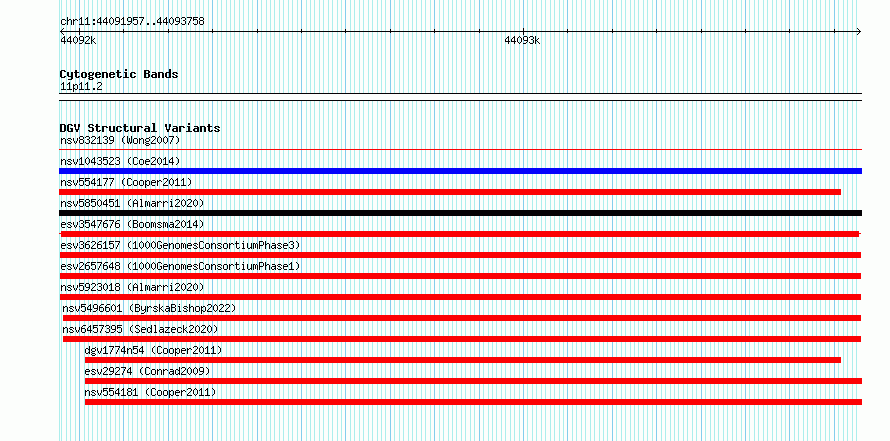The image size is (890, 441).
Task: Click the nsv6457395 (Sedlazeck2020) label
Action: coord(140,329)
